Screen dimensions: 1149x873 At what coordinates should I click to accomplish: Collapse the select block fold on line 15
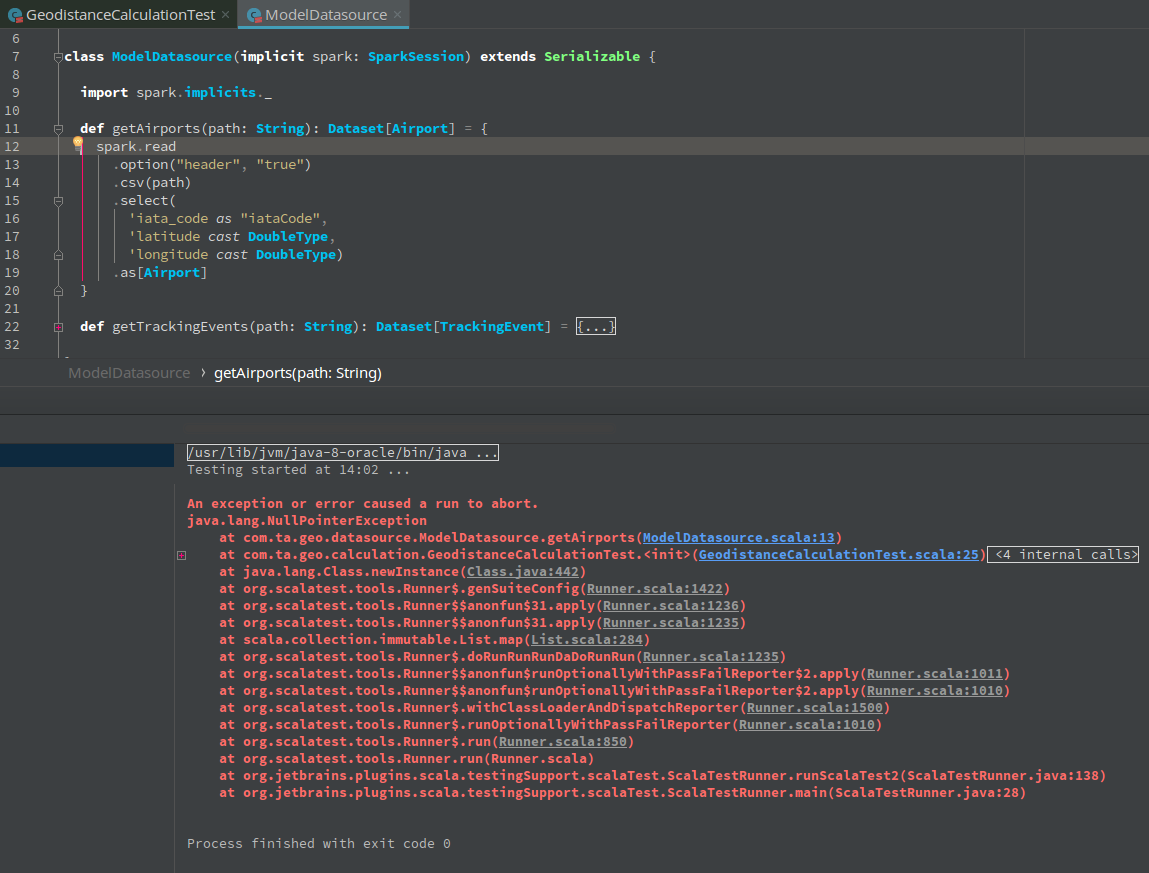[x=58, y=201]
